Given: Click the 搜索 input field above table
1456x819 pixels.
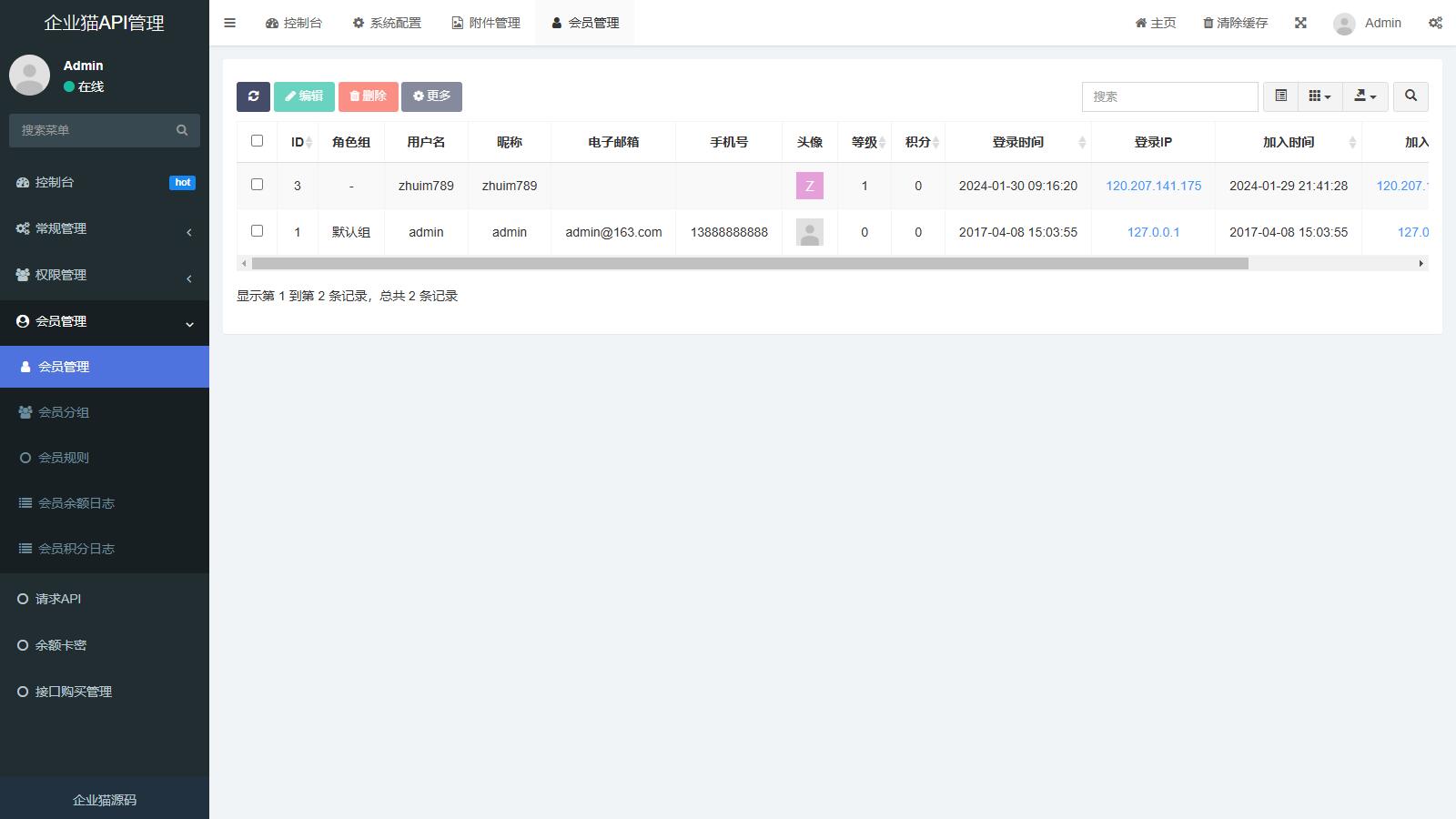Looking at the screenshot, I should [1169, 96].
